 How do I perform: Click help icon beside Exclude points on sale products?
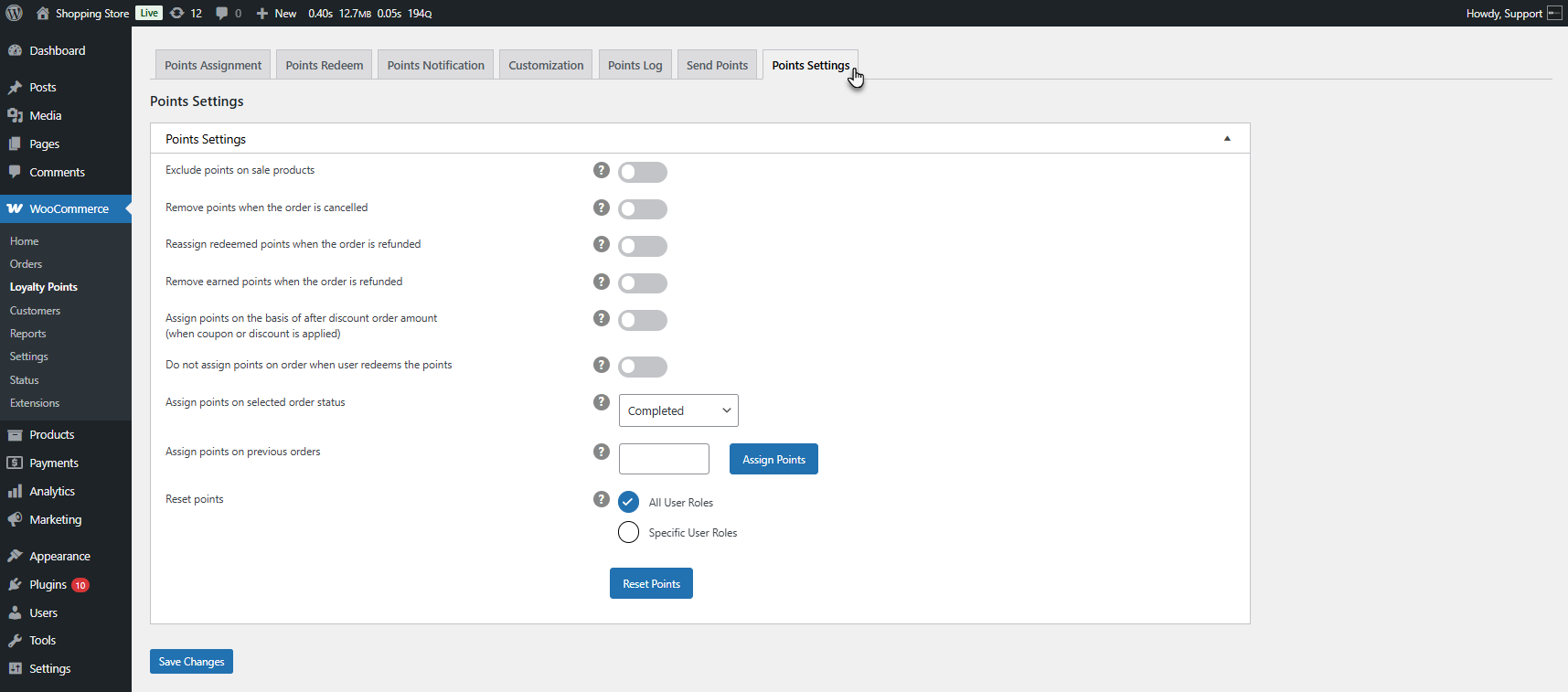pos(601,170)
